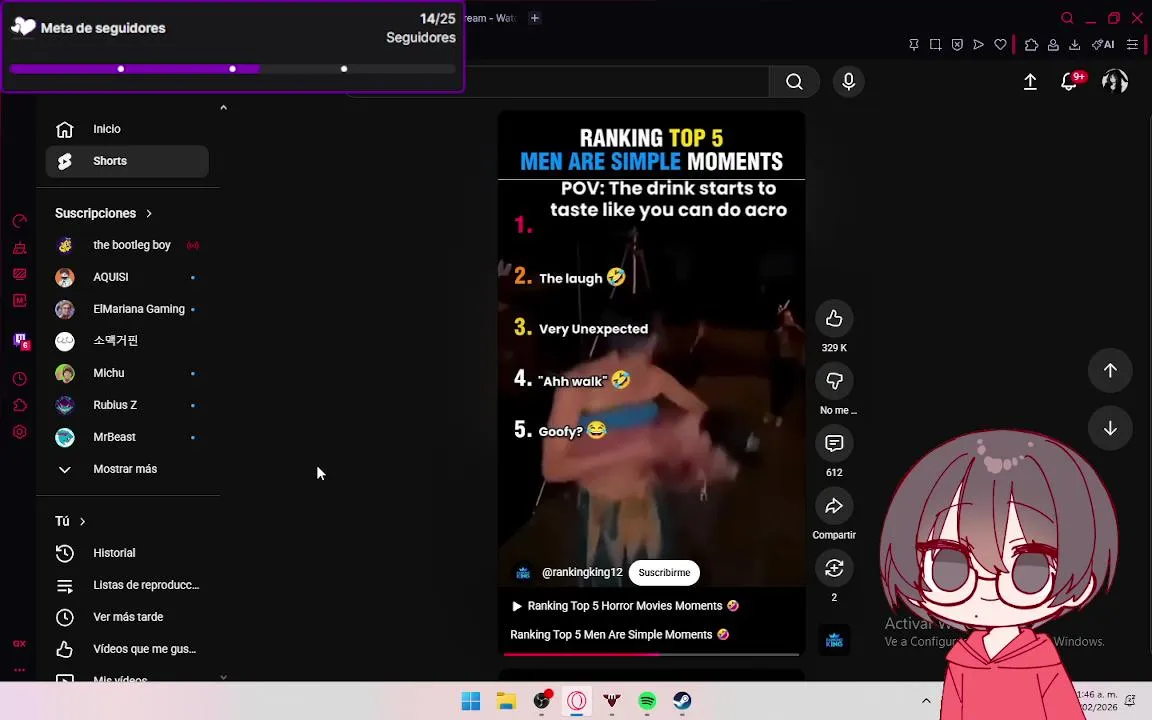This screenshot has height=720, width=1152.
Task: Open File Explorer from taskbar
Action: pyautogui.click(x=506, y=701)
